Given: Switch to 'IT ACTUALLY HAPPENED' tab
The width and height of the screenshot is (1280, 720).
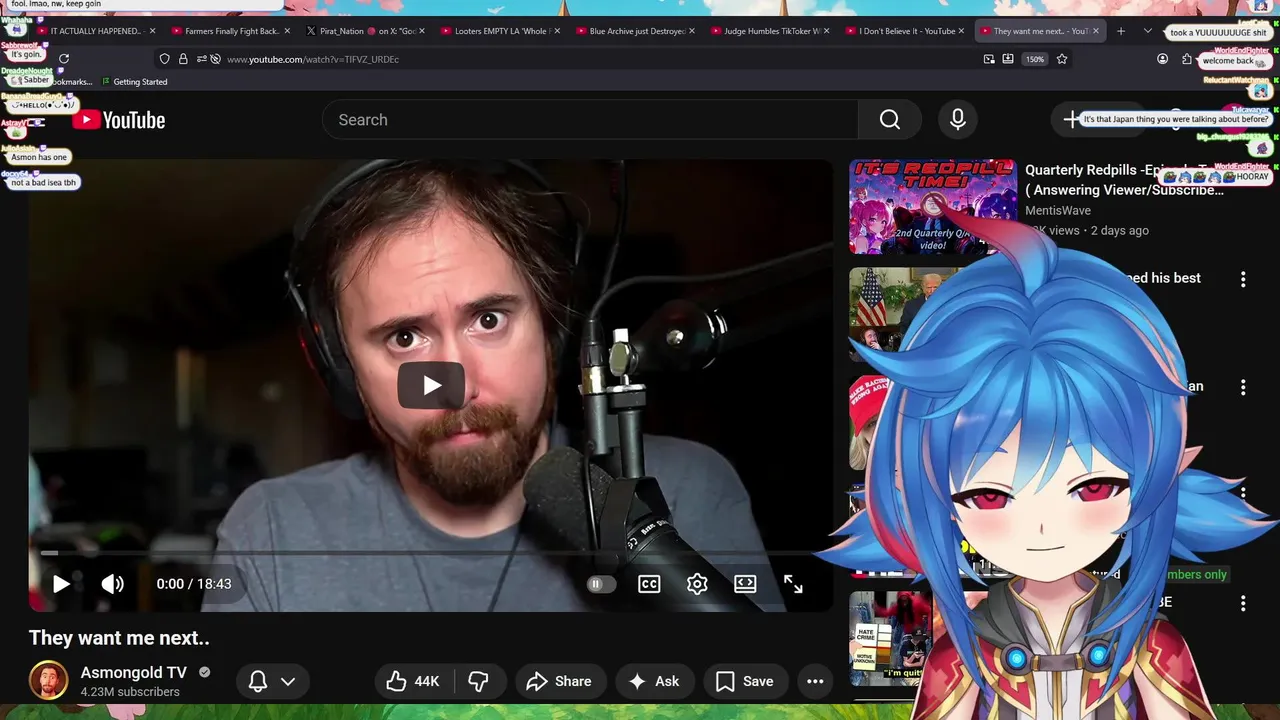Looking at the screenshot, I should [97, 31].
